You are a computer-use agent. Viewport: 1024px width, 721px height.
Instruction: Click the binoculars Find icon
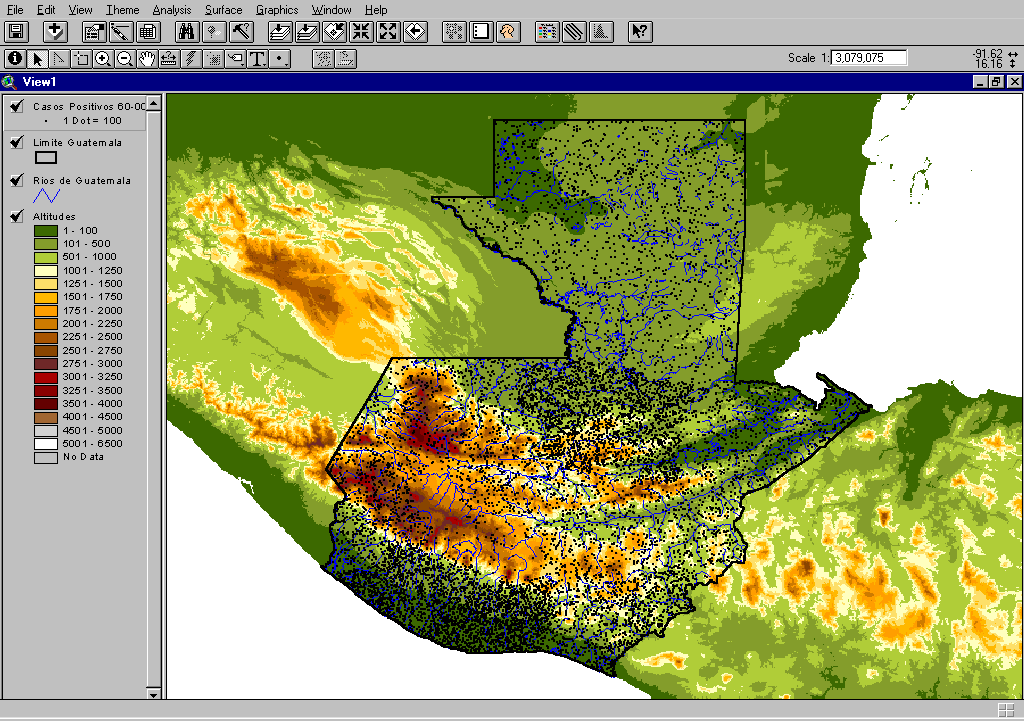point(185,32)
